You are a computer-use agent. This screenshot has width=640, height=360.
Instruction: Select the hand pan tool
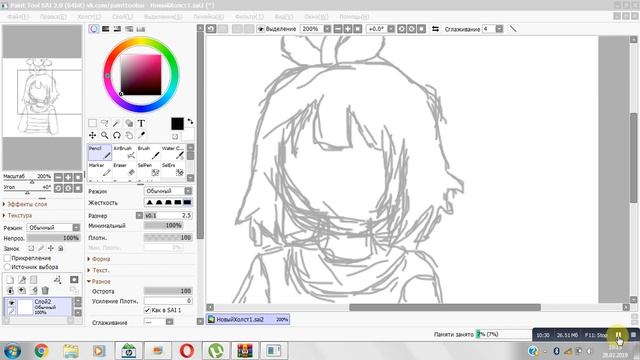[129, 136]
